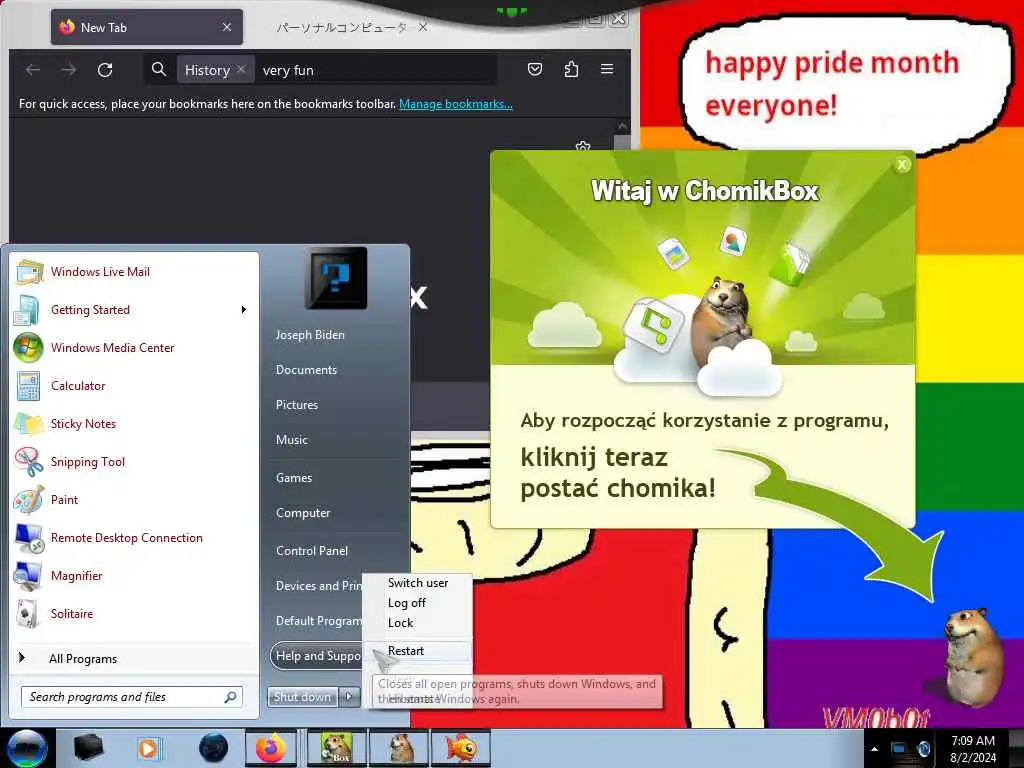
Task: Start Remote Desktop Connection
Action: [127, 537]
